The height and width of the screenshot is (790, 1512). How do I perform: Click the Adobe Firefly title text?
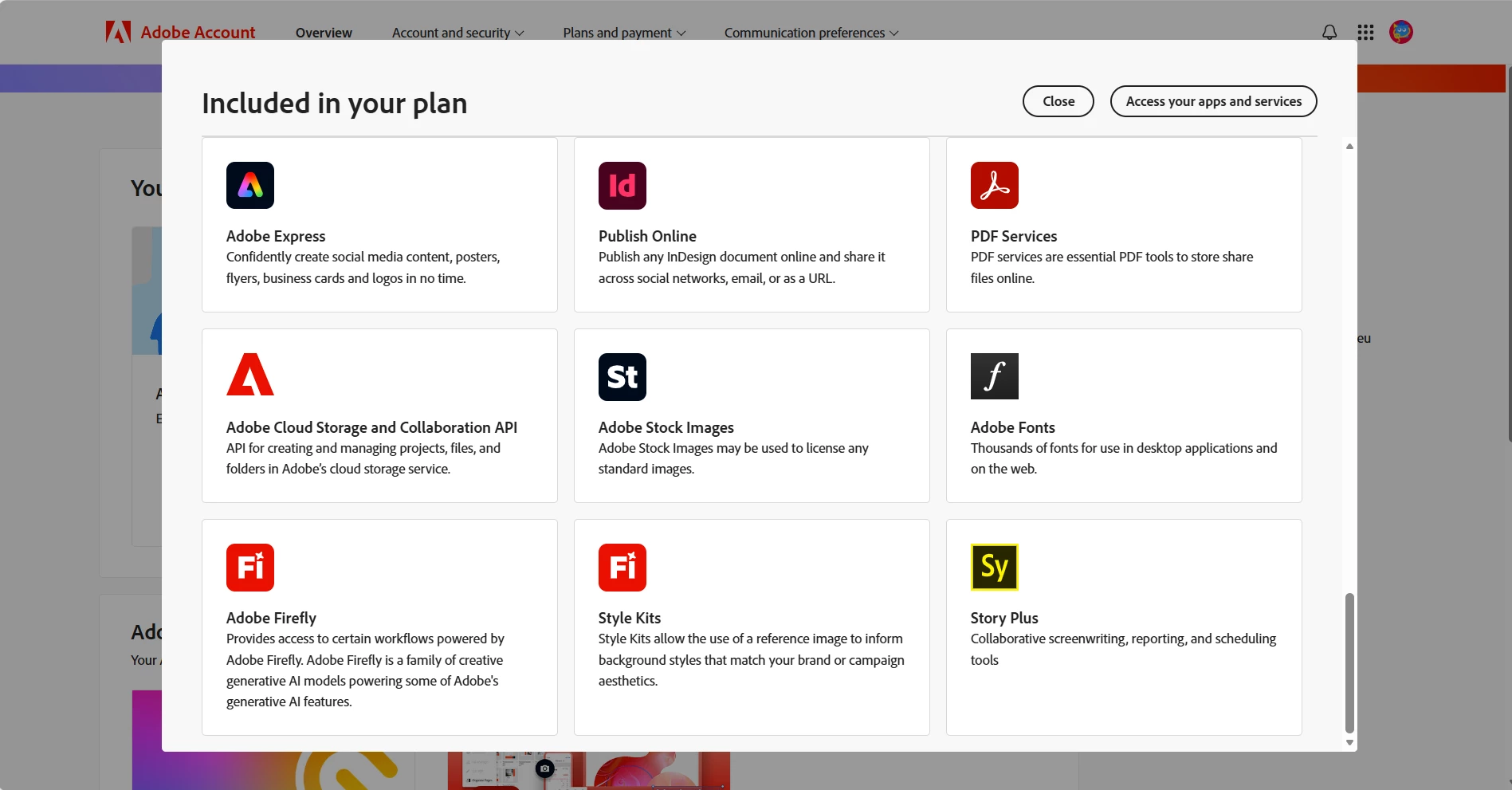point(271,618)
